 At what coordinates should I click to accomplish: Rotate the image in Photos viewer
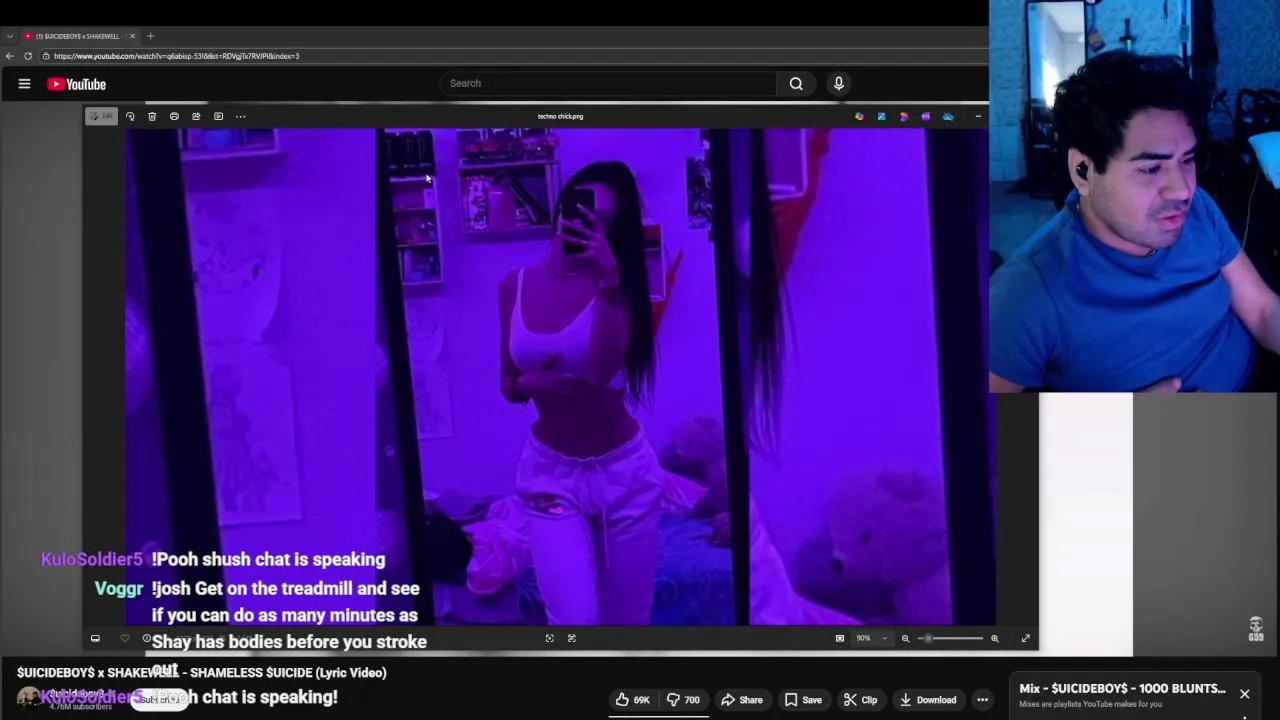pyautogui.click(x=130, y=116)
